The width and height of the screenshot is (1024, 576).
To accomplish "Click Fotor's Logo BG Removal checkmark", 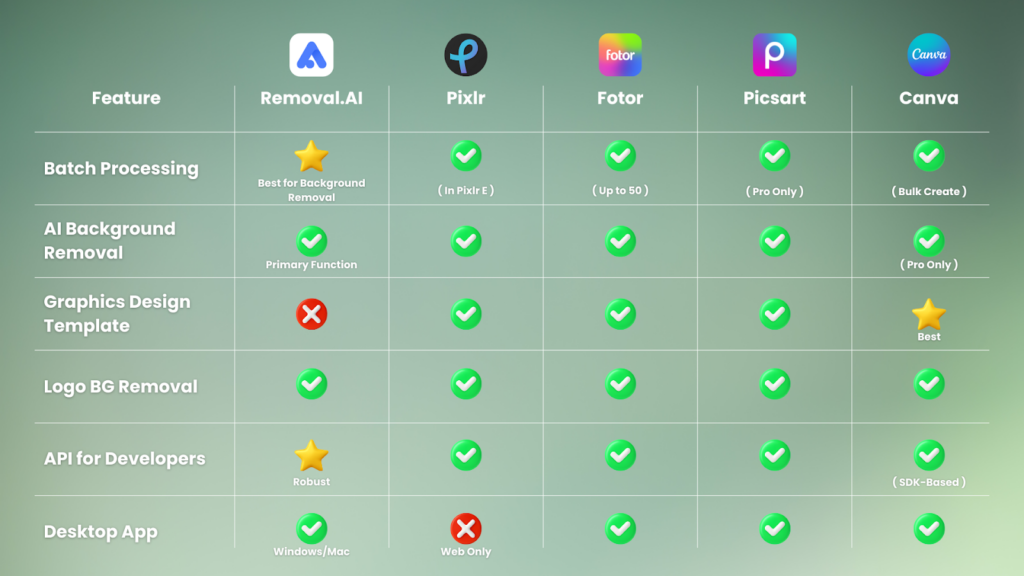I will pos(620,384).
